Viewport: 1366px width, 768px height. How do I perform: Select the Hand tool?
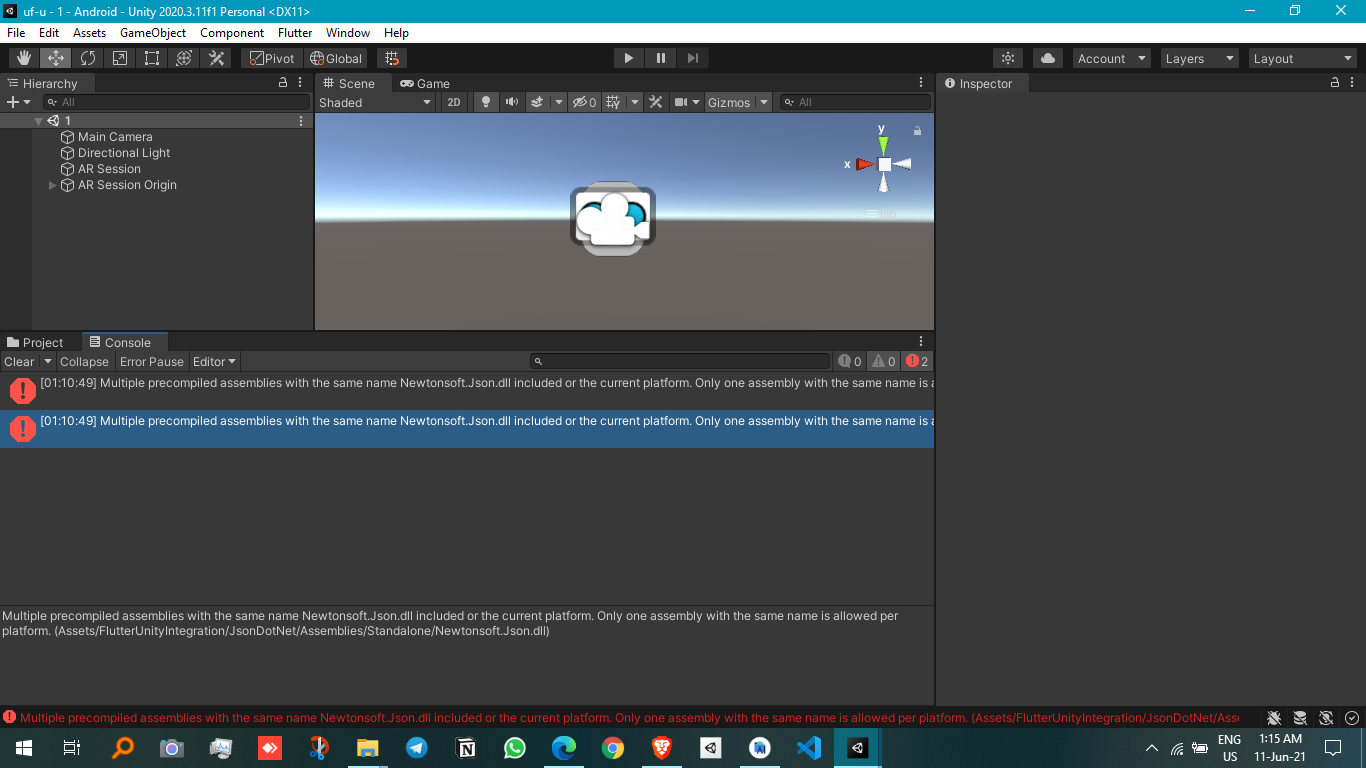tap(22, 57)
